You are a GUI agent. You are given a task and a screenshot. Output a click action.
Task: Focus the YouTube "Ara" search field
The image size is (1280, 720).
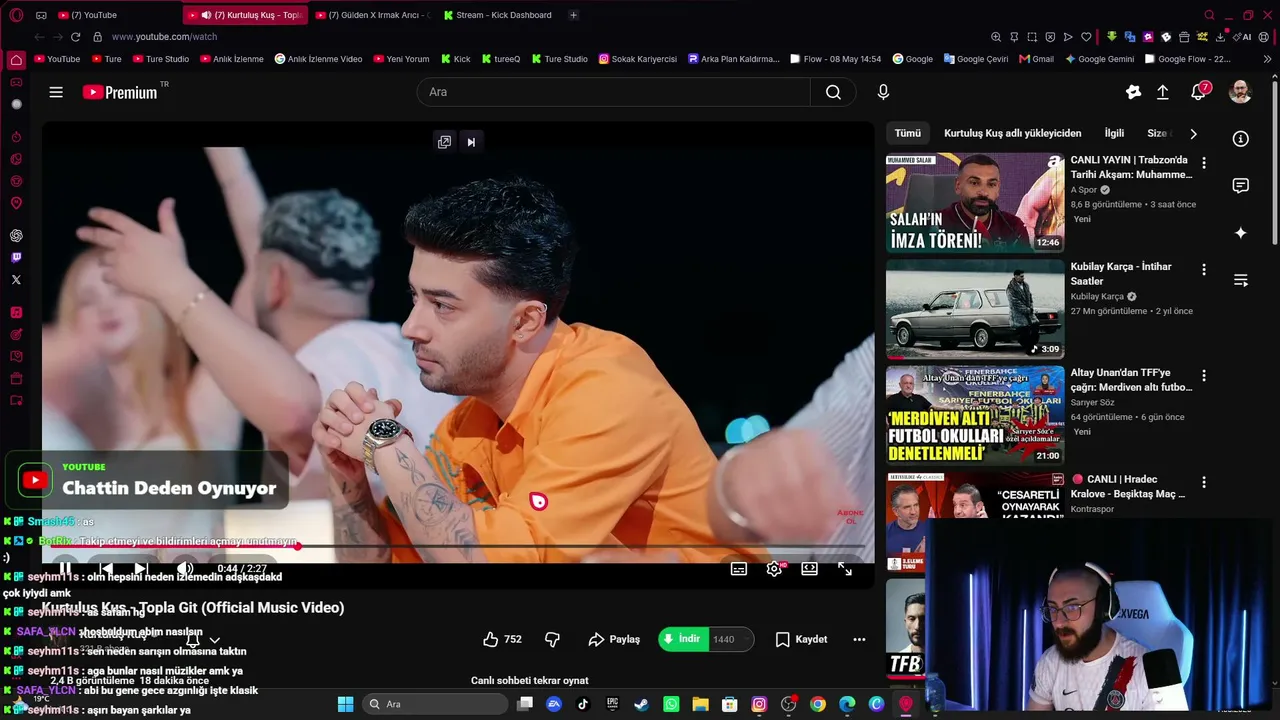pos(613,92)
